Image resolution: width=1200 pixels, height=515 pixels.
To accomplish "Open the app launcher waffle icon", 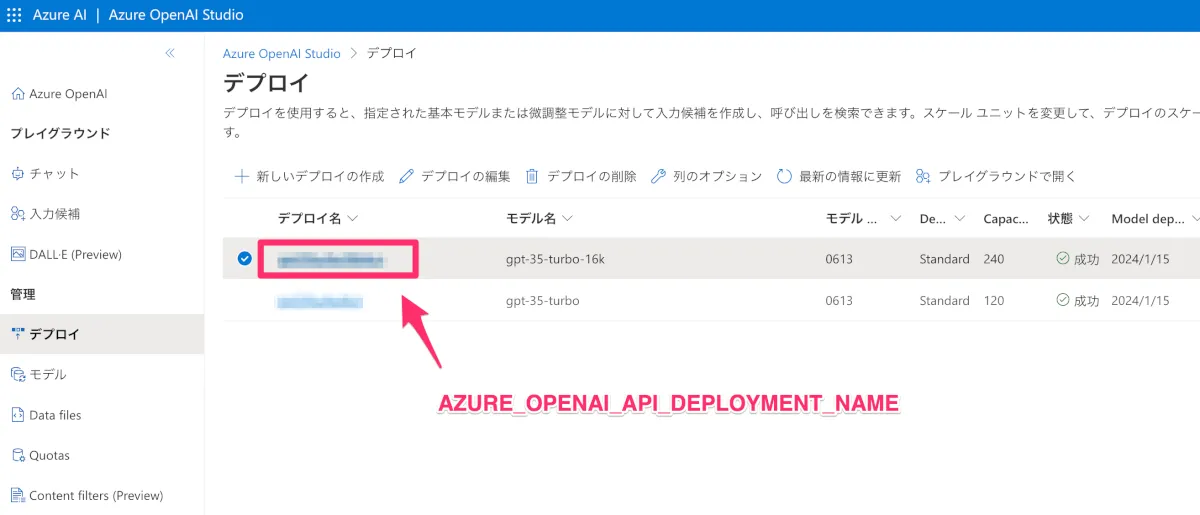I will coord(14,15).
